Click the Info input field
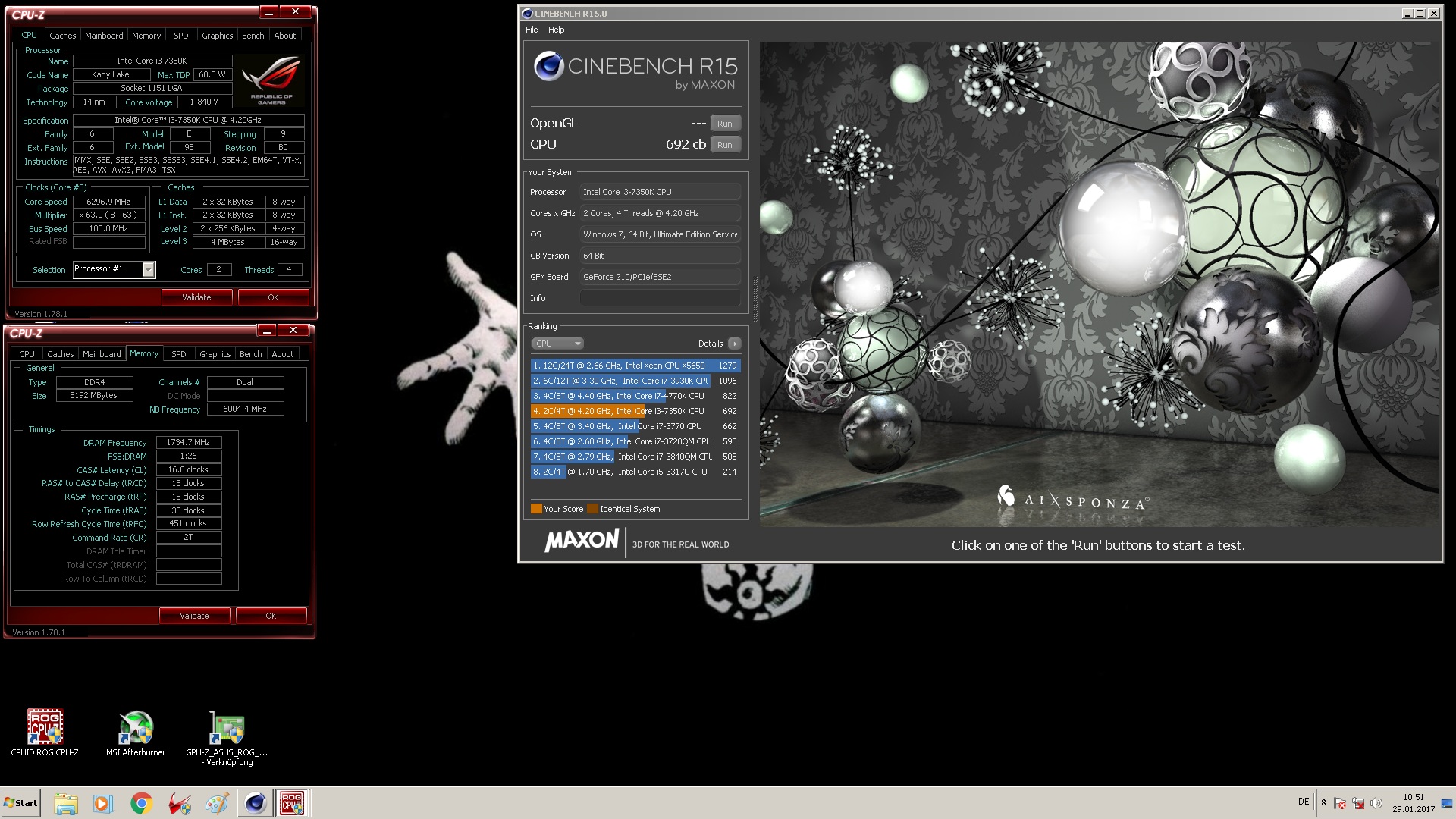The width and height of the screenshot is (1456, 819). [660, 298]
